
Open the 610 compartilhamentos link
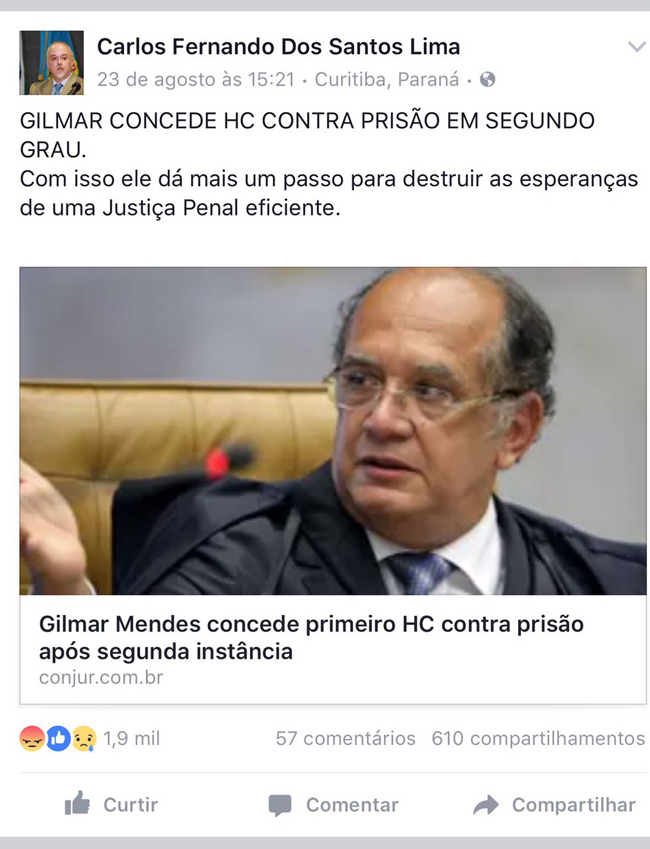coord(538,739)
